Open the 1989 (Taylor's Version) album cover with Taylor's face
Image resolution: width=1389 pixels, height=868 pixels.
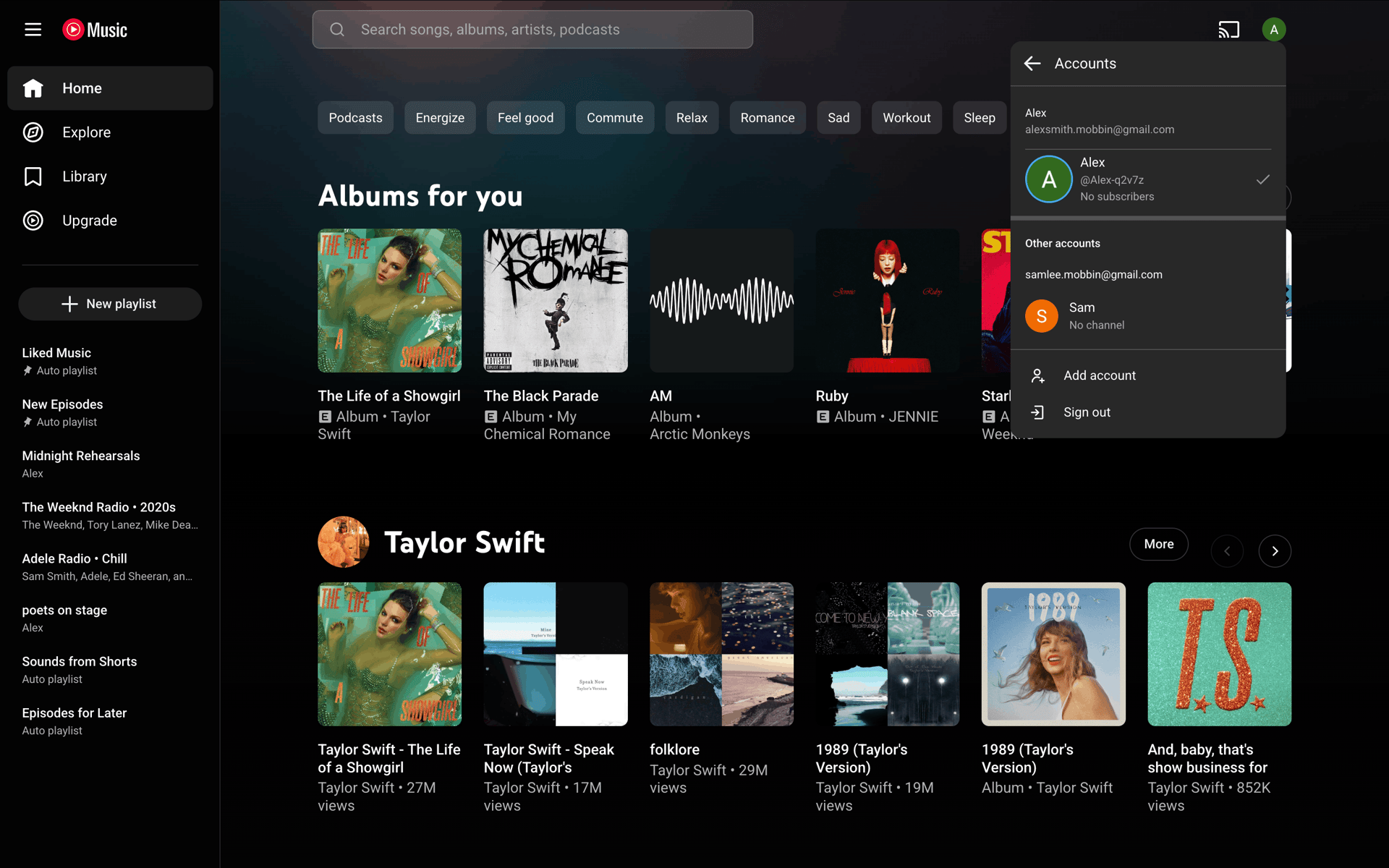(x=1053, y=654)
